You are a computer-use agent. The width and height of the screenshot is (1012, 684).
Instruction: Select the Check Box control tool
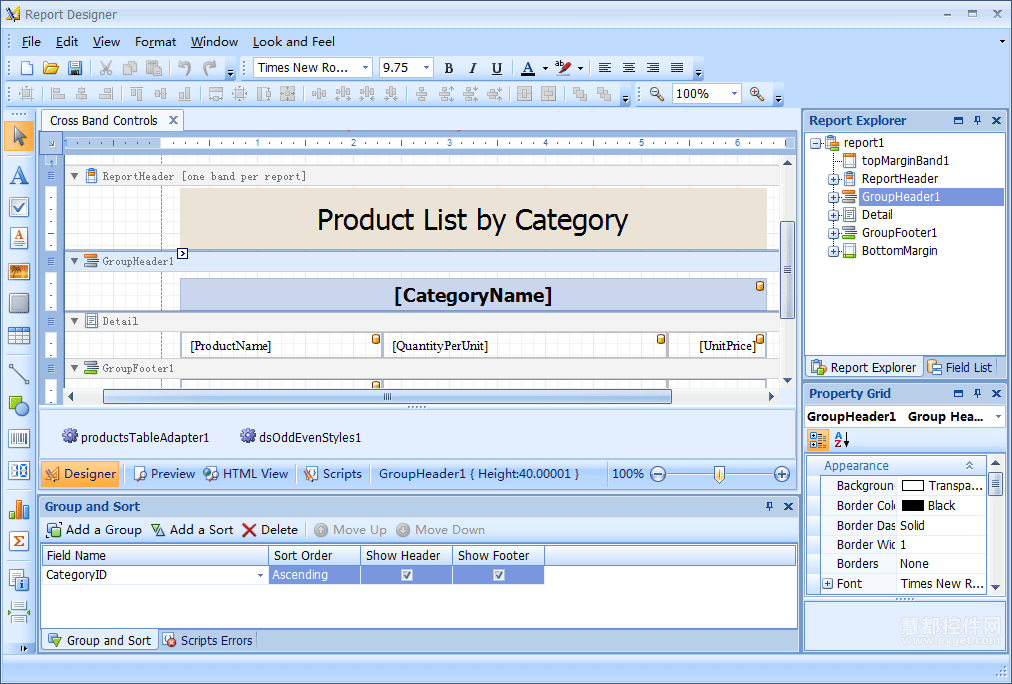click(x=19, y=207)
